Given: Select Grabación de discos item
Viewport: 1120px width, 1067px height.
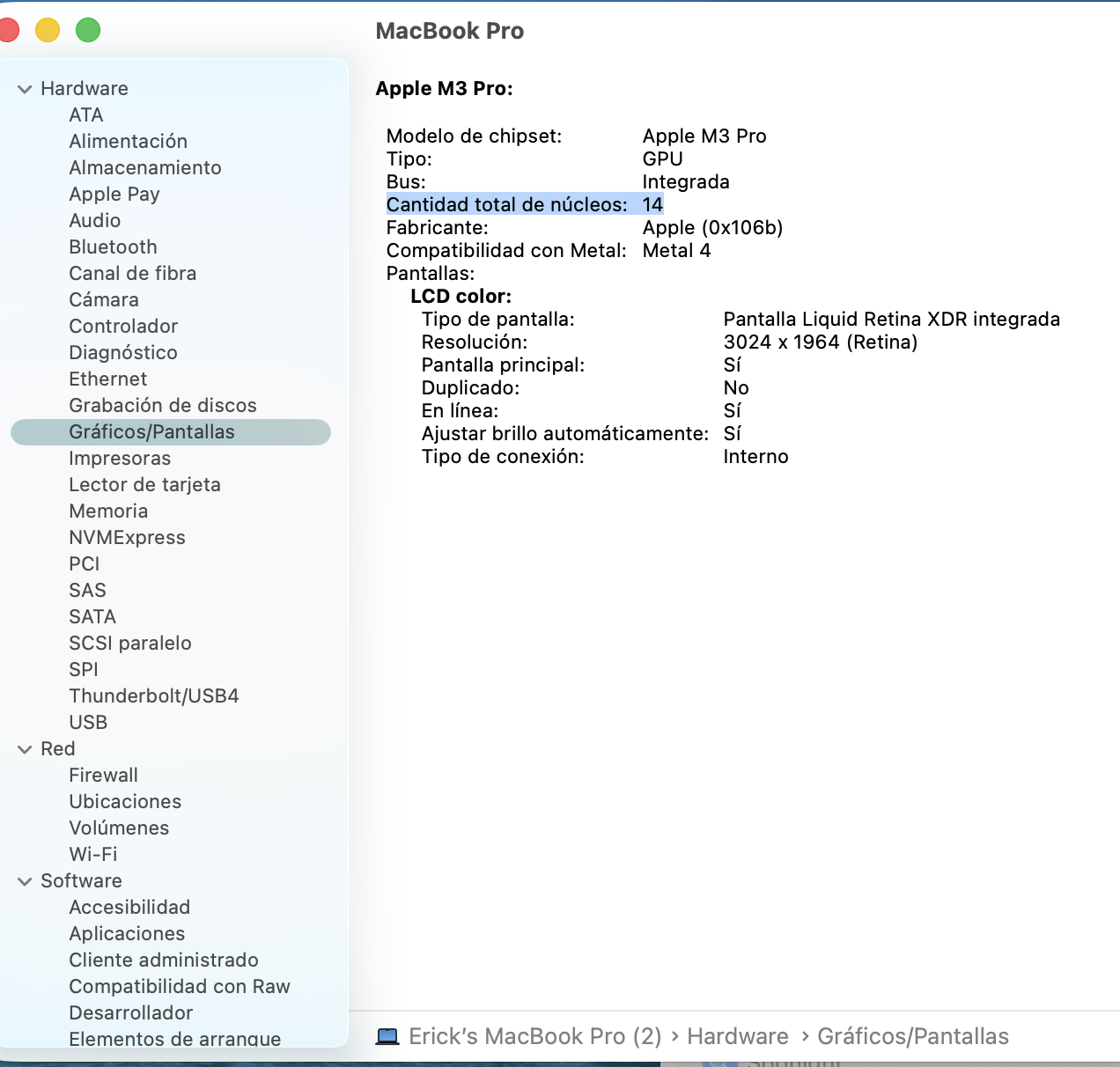Looking at the screenshot, I should click(163, 406).
